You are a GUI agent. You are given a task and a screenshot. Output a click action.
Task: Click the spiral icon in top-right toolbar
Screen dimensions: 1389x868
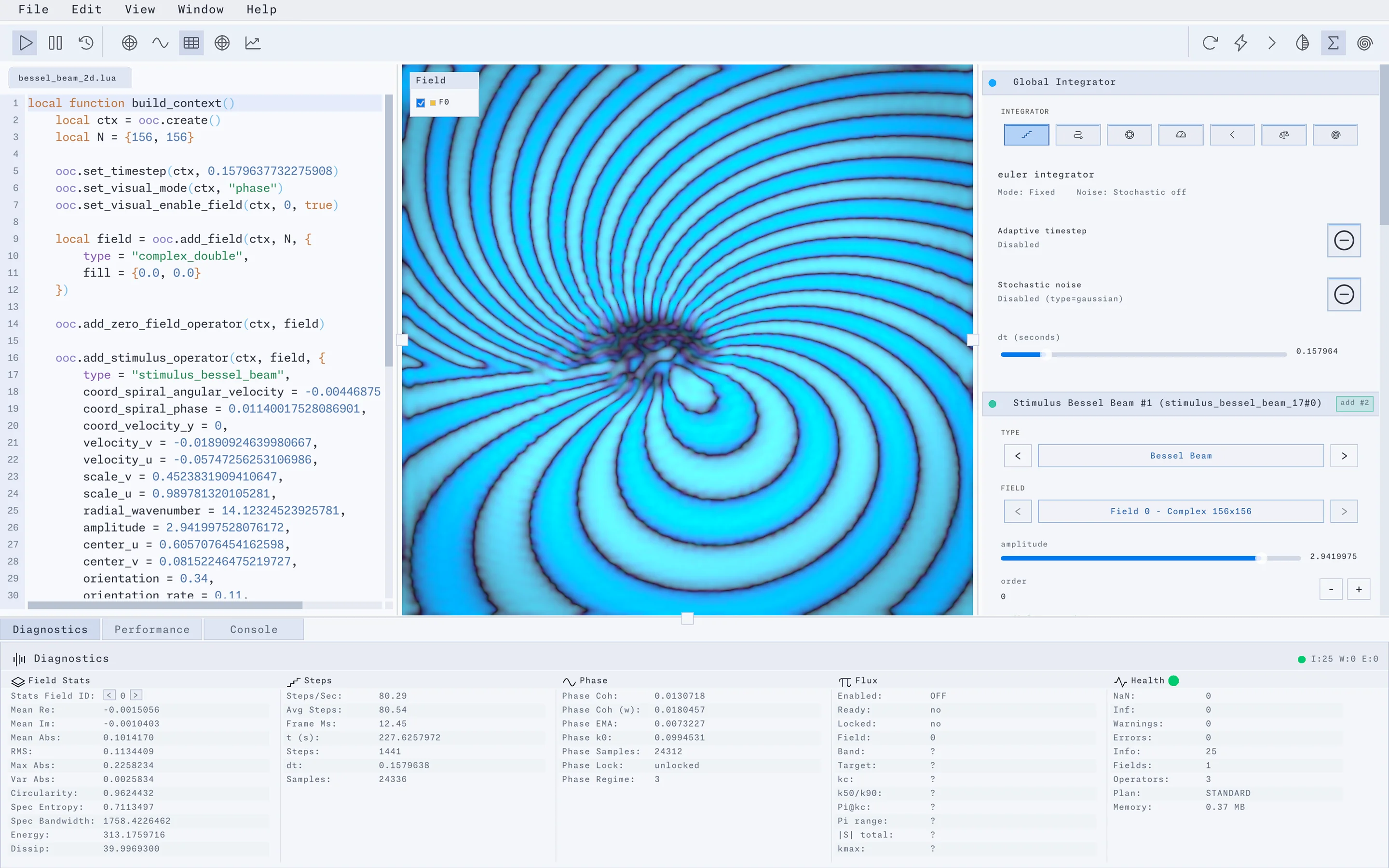pos(1365,42)
